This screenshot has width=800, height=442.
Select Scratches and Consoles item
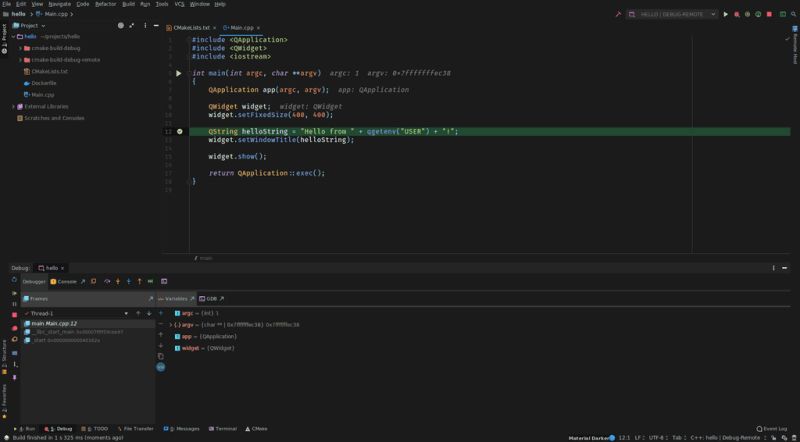pyautogui.click(x=51, y=118)
